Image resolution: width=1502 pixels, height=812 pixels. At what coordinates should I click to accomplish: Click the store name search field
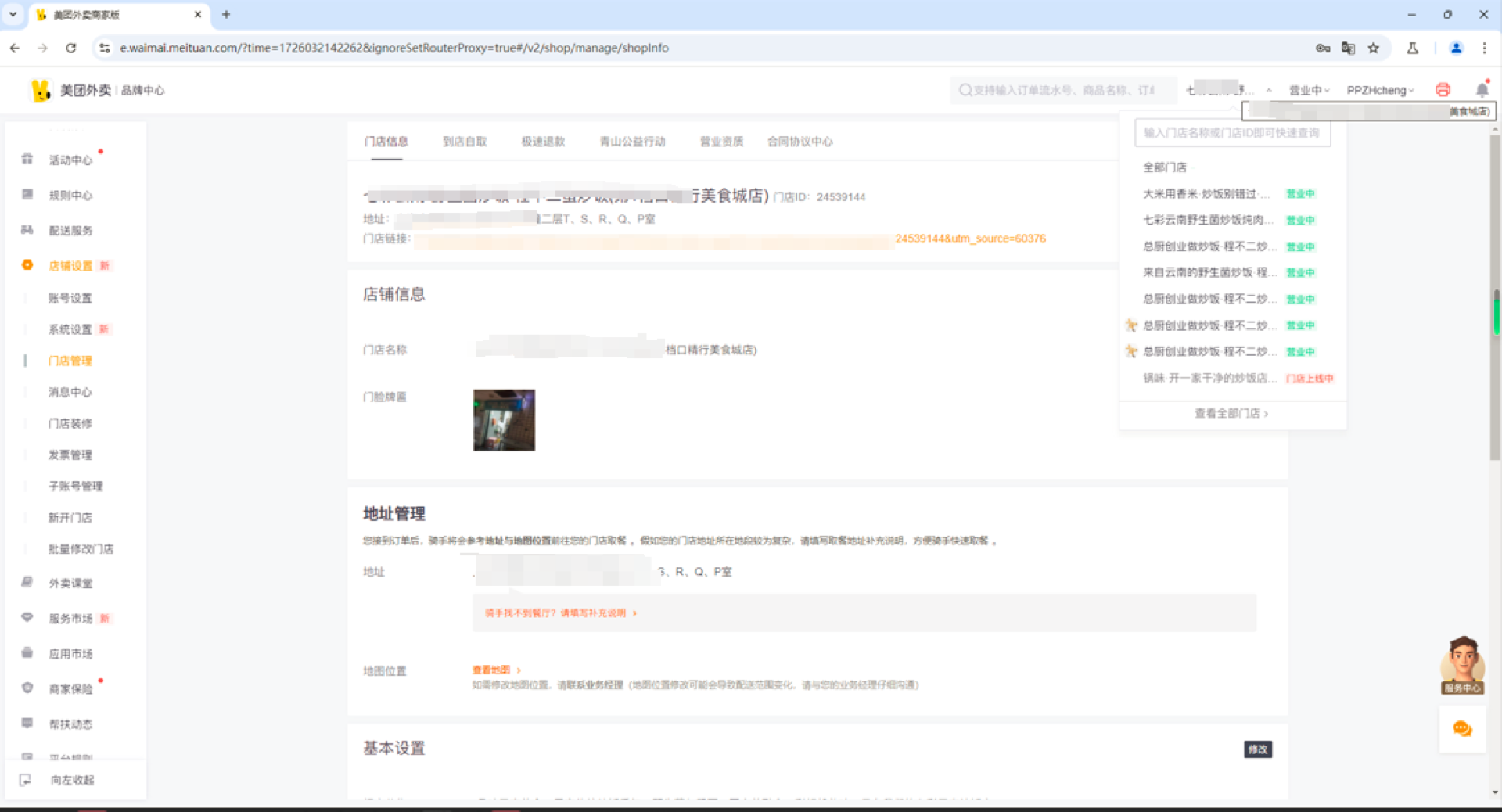point(1232,133)
